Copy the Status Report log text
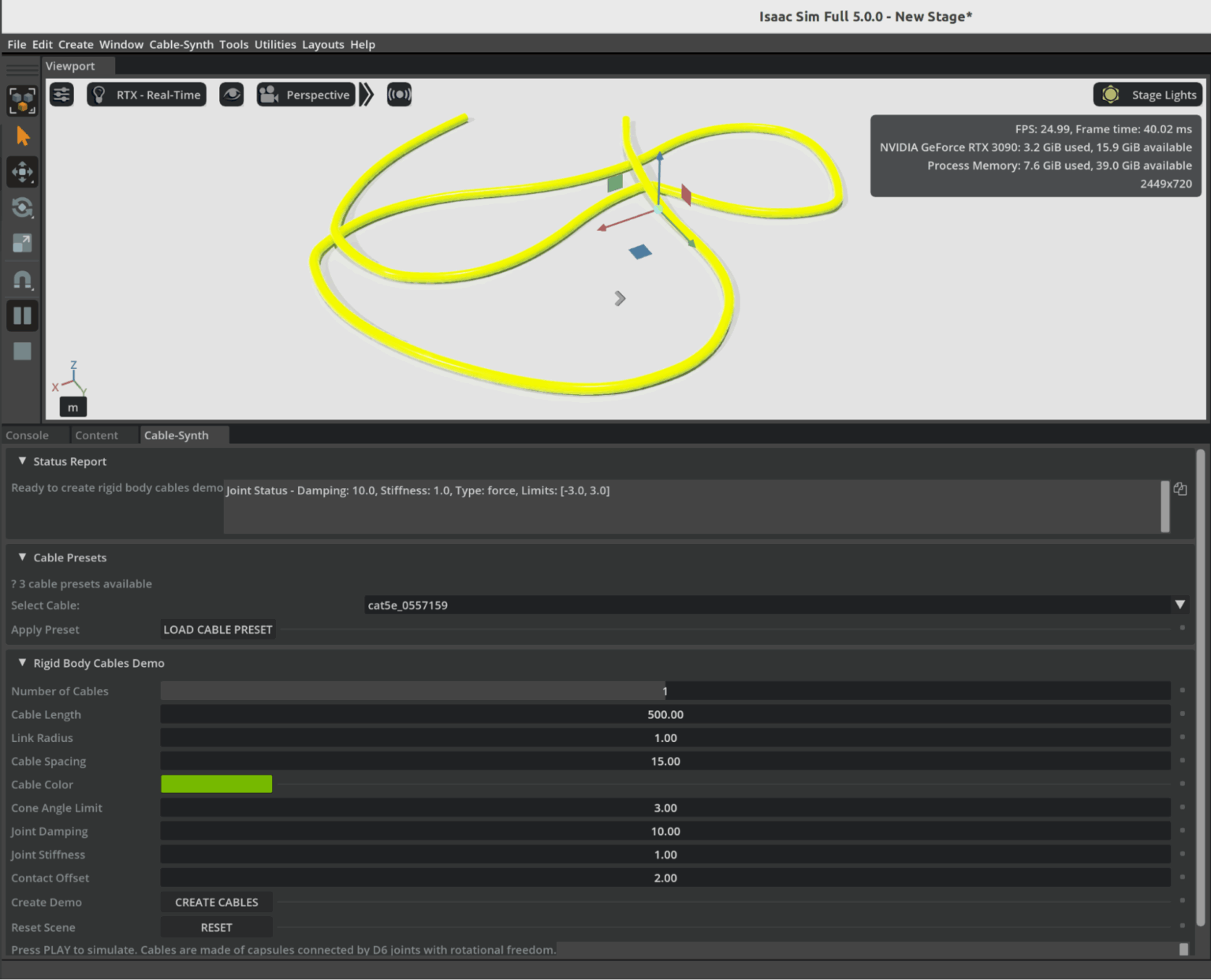Screen dimensions: 1211x980 [1179, 489]
